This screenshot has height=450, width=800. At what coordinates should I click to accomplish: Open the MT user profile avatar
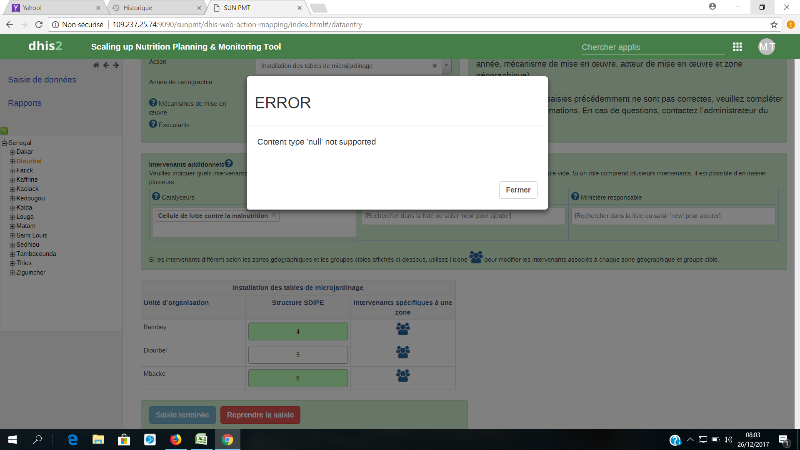point(766,47)
